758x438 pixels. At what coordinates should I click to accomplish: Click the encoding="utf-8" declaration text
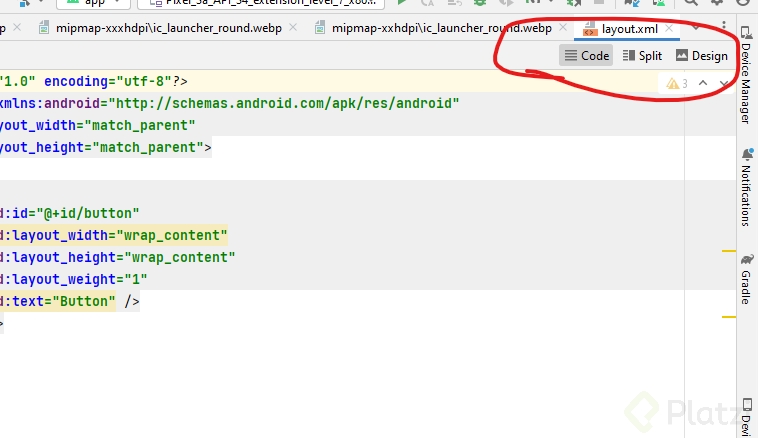(x=108, y=81)
